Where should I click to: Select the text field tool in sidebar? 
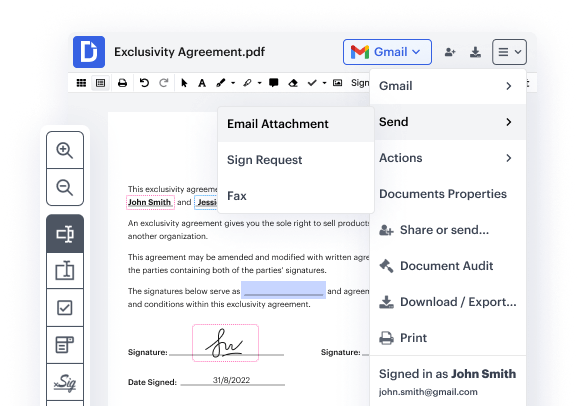pyautogui.click(x=65, y=234)
